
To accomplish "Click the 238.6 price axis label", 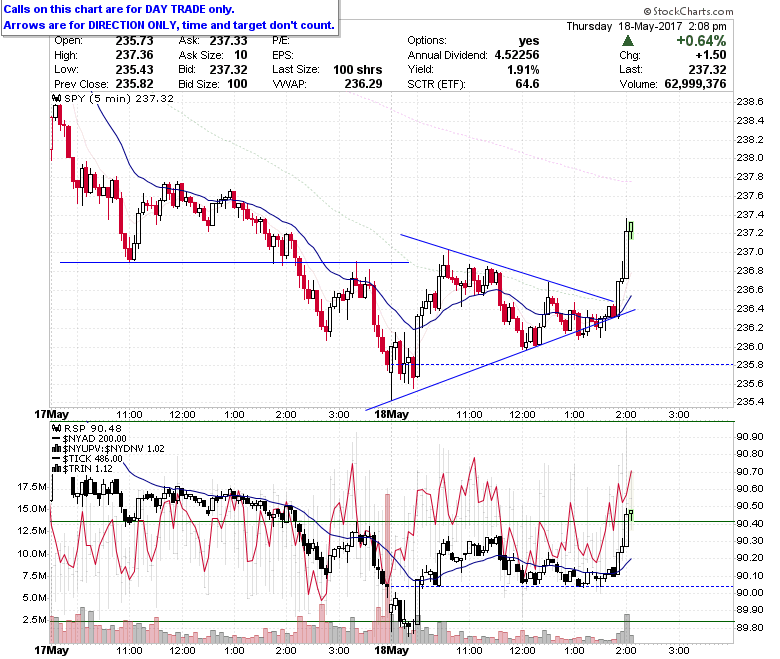I will (750, 101).
